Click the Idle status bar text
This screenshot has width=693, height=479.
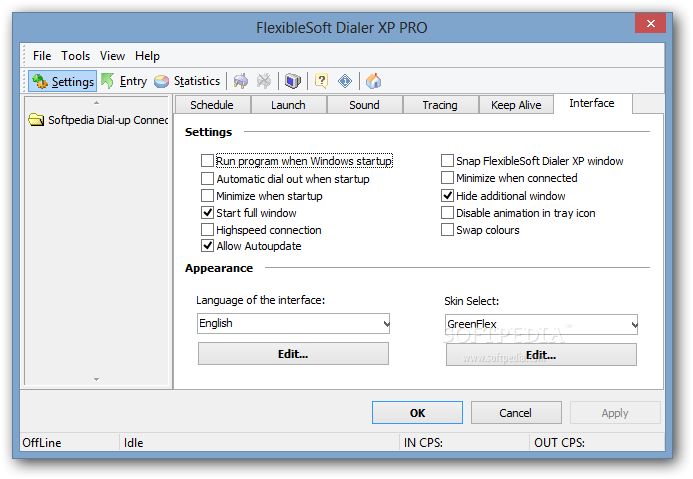[133, 443]
